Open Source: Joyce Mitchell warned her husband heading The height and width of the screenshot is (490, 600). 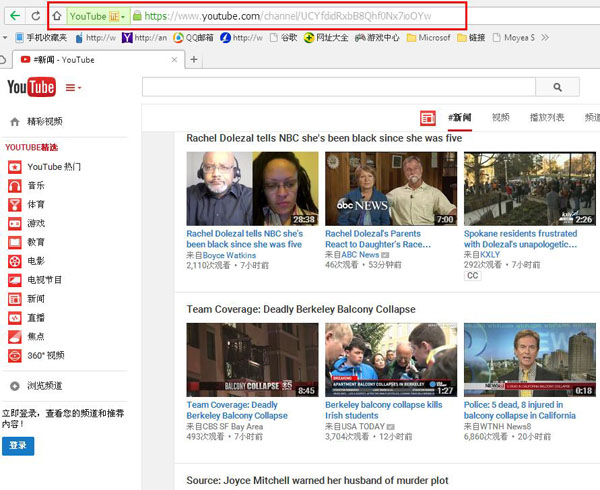coord(317,480)
